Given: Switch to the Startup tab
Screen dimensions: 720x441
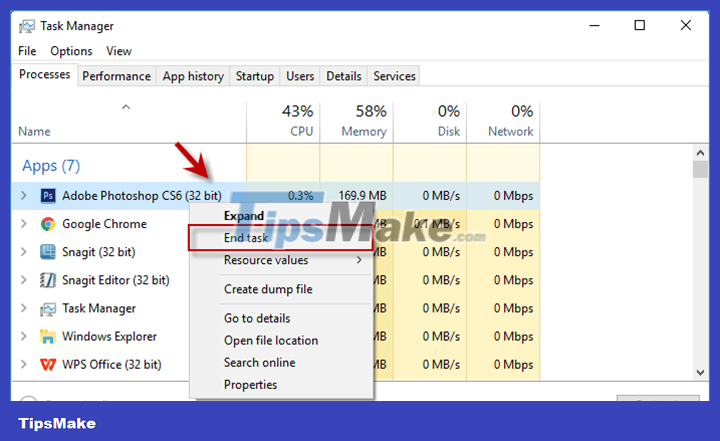Looking at the screenshot, I should tap(255, 76).
